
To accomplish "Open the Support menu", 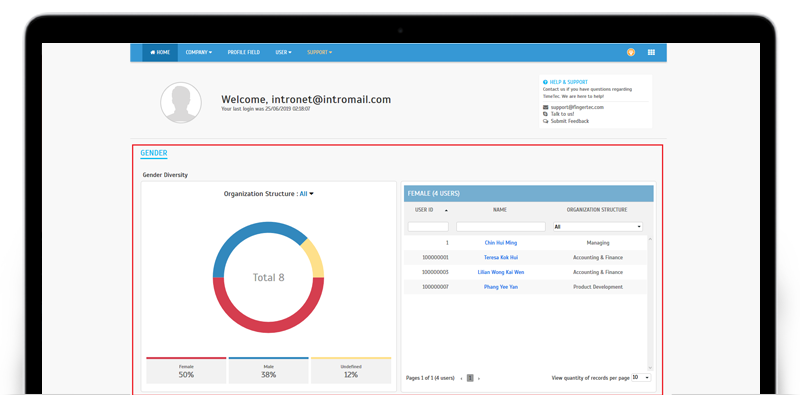I will coord(319,53).
